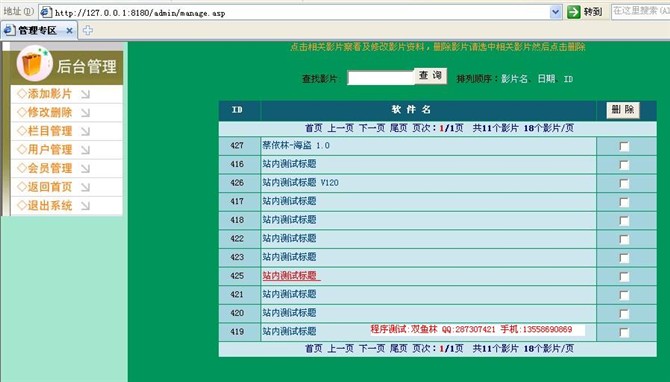Viewport: 670px width, 382px height.
Task: Click the page icon in address bar
Action: 46,12
